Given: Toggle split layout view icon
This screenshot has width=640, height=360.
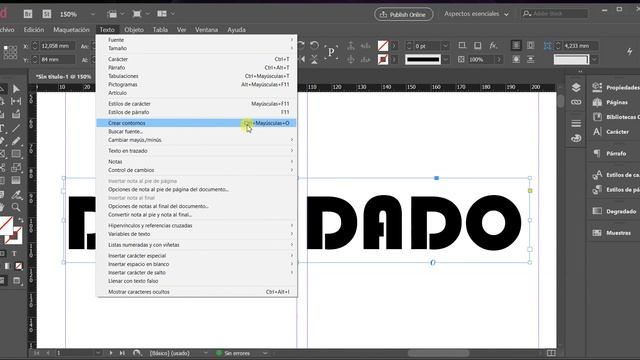Looking at the screenshot, I should pyautogui.click(x=551, y=353).
